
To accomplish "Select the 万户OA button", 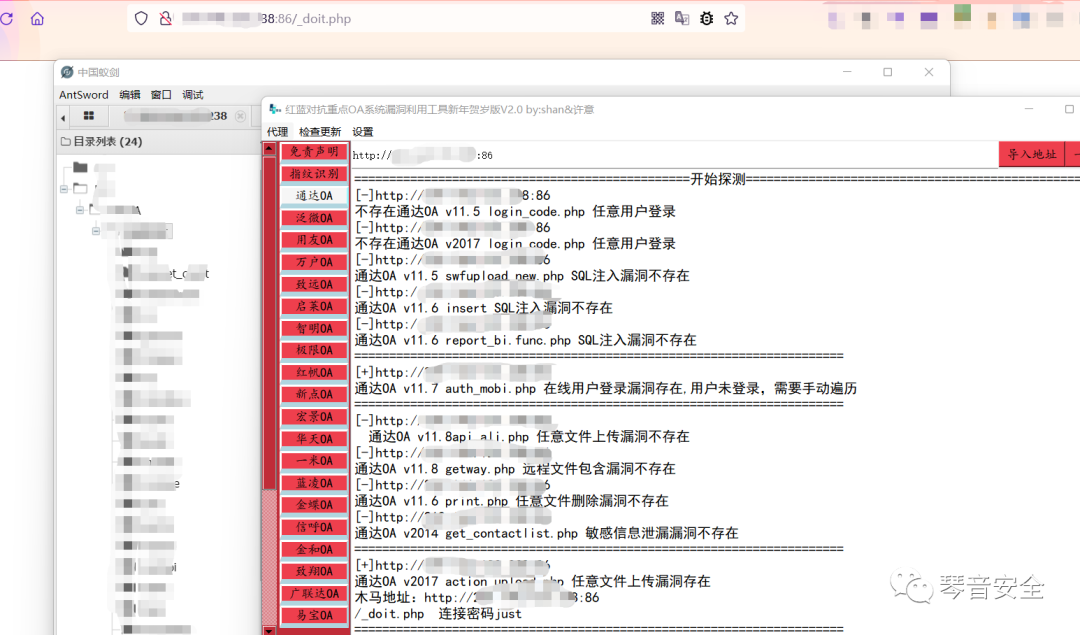I will (x=314, y=262).
